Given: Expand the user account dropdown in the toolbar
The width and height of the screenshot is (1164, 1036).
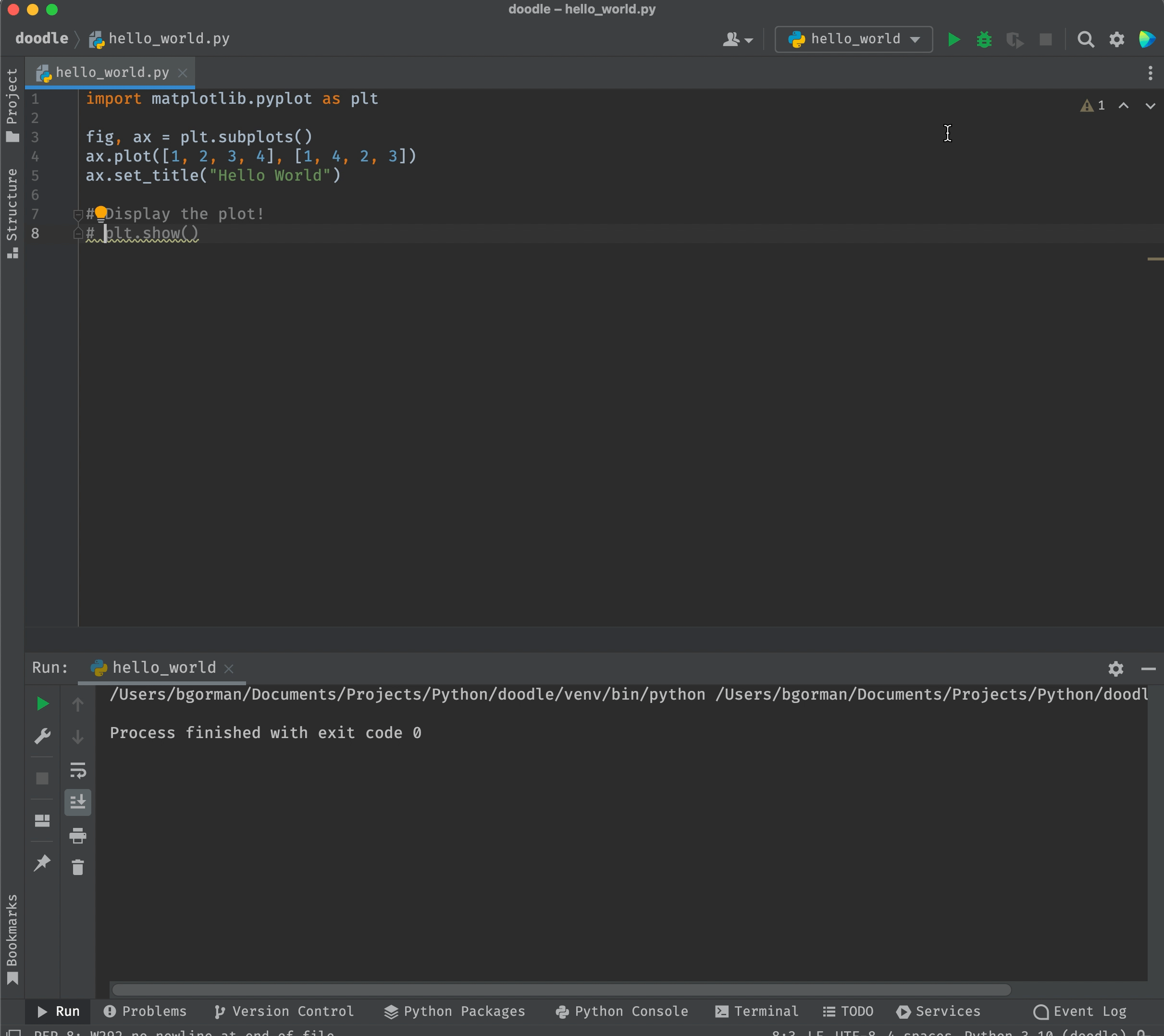Looking at the screenshot, I should (738, 39).
